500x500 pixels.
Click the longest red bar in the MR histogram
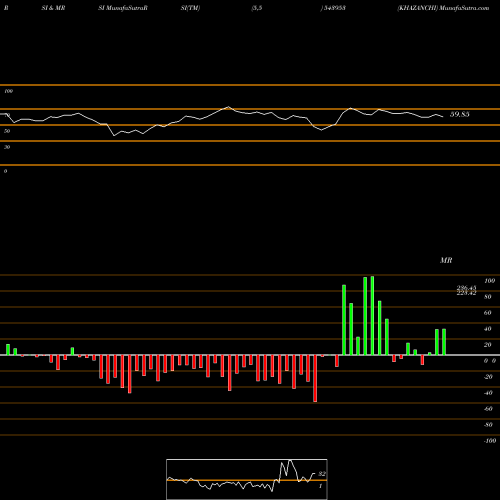(x=315, y=378)
